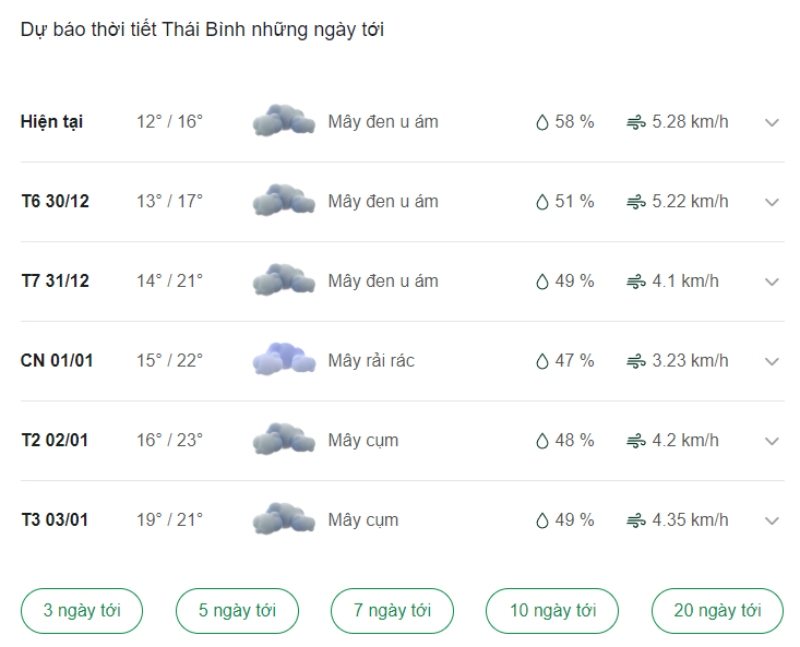Show the 7 ngày tới forecast
The height and width of the screenshot is (647, 800).
(x=392, y=610)
